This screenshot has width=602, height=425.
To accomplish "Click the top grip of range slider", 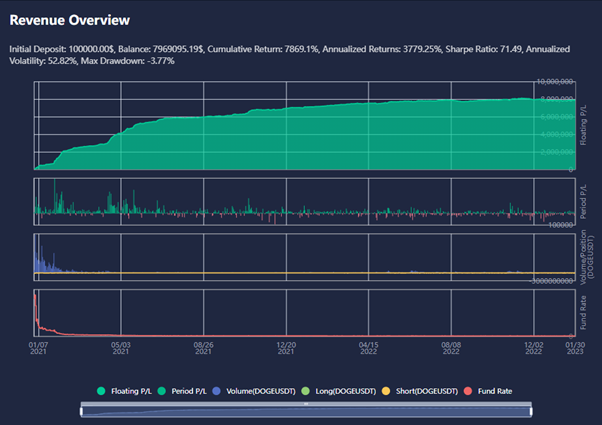I will (x=306, y=404).
